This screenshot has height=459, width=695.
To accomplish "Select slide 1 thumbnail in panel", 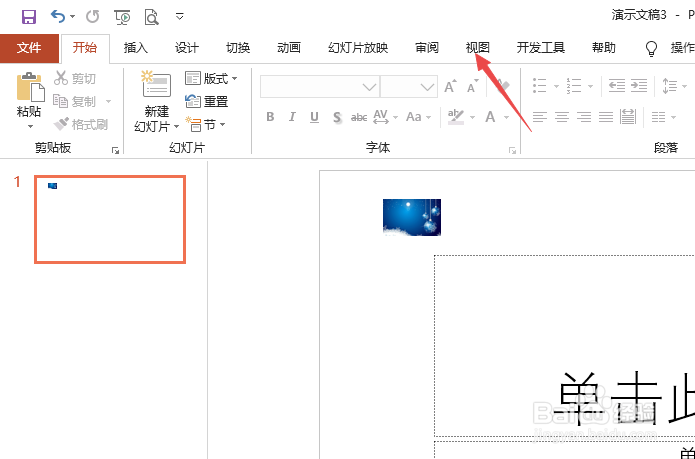I will point(110,219).
